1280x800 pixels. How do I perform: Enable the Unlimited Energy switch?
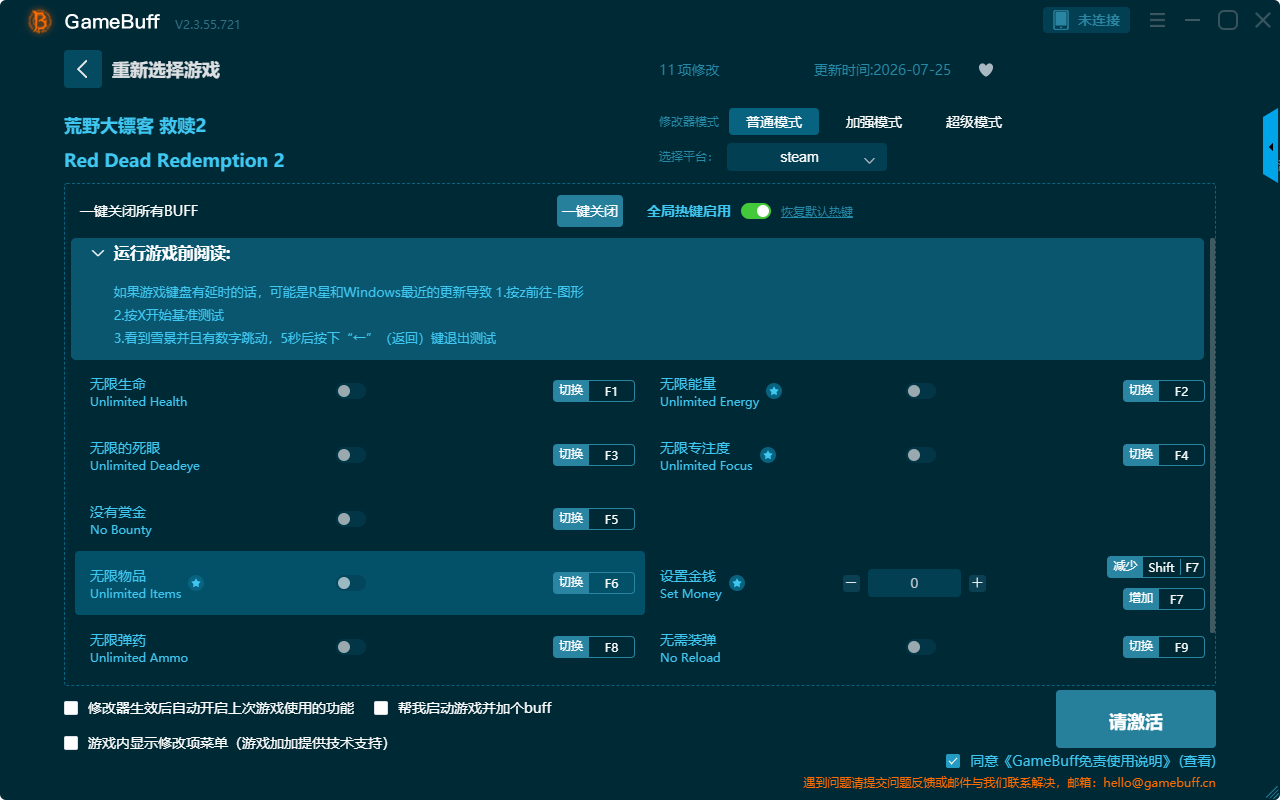921,391
